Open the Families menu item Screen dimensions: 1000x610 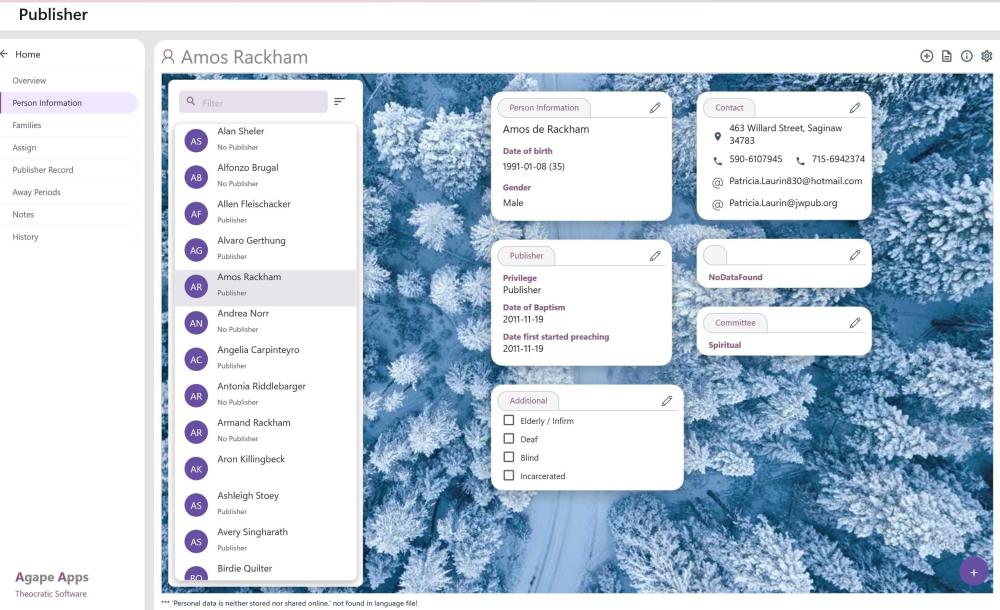(27, 125)
